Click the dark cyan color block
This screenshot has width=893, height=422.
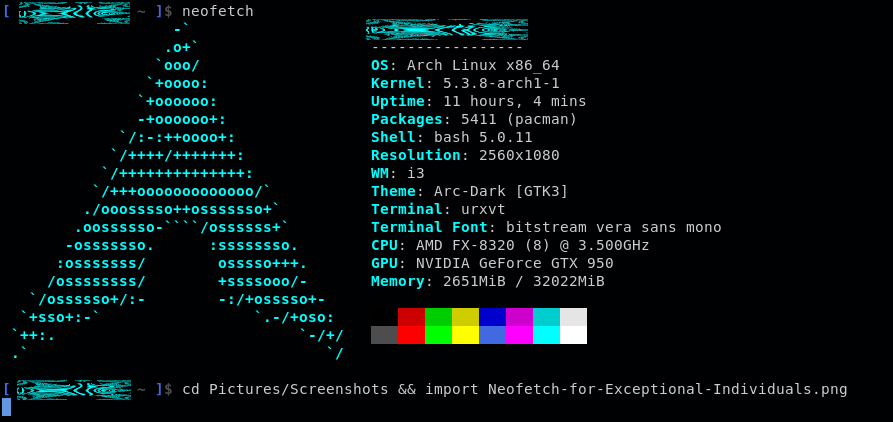coord(547,317)
